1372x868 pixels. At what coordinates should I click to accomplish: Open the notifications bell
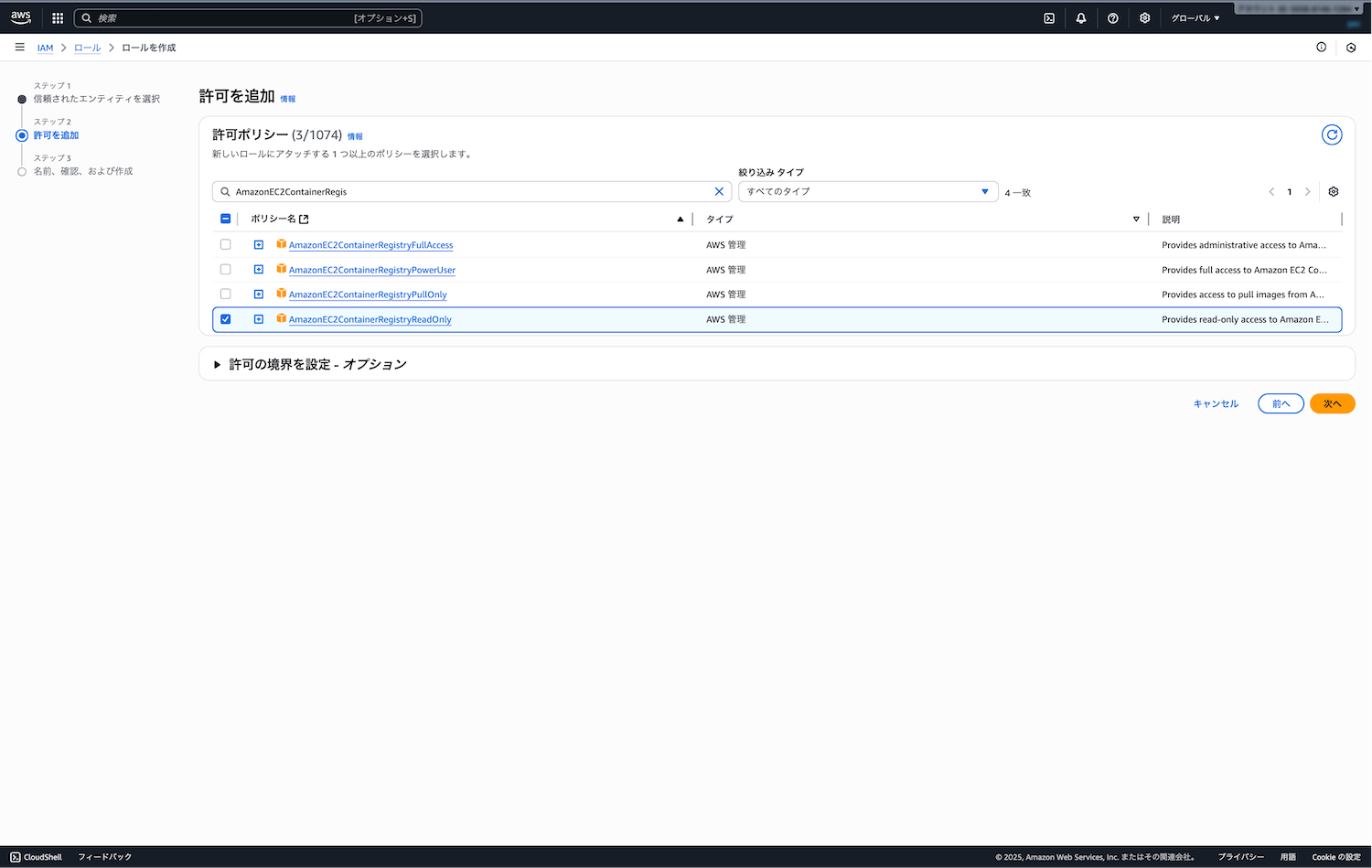coord(1081,18)
